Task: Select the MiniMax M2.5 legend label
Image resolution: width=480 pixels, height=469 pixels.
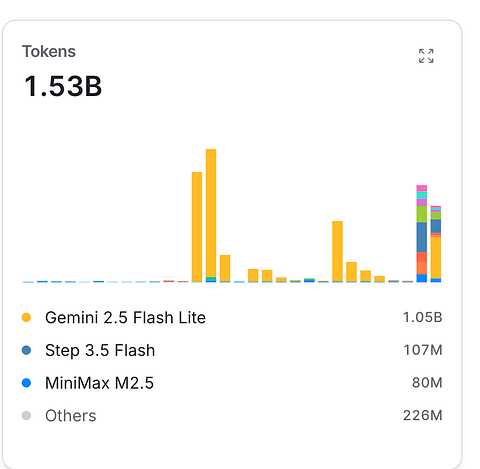Action: click(x=99, y=383)
